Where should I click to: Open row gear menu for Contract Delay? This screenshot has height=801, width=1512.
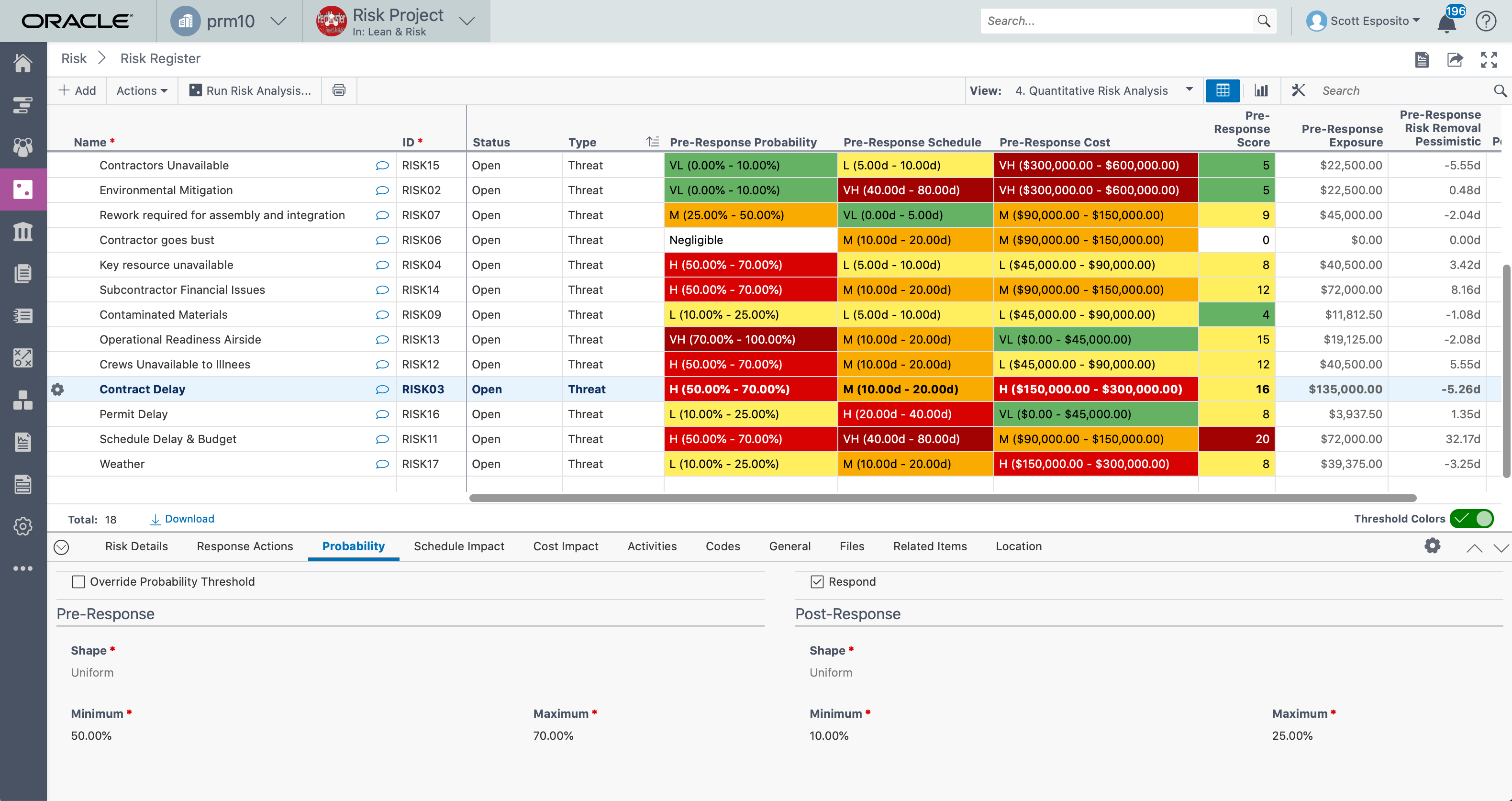click(x=57, y=389)
